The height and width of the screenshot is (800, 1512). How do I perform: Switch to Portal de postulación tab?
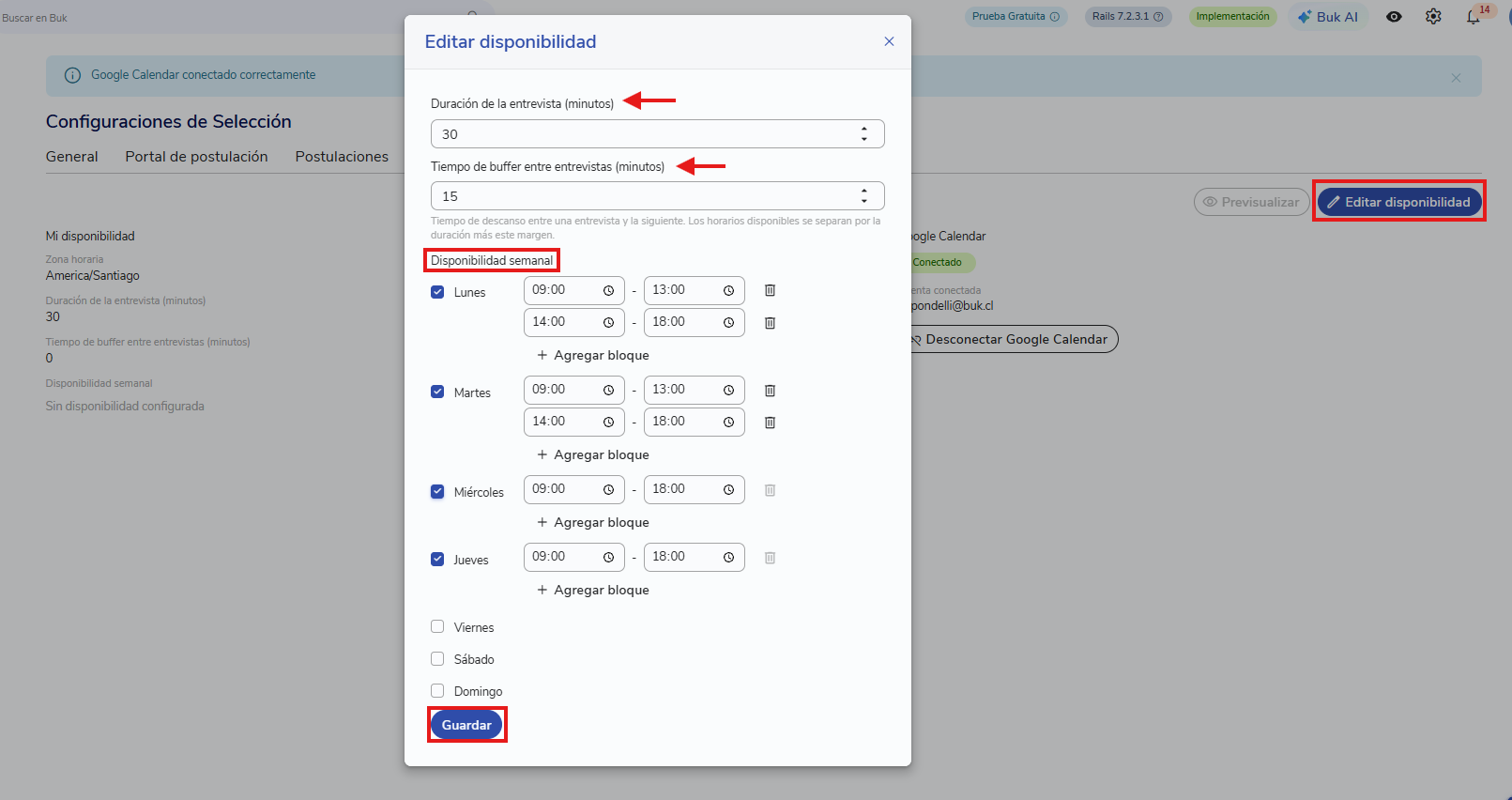(196, 157)
